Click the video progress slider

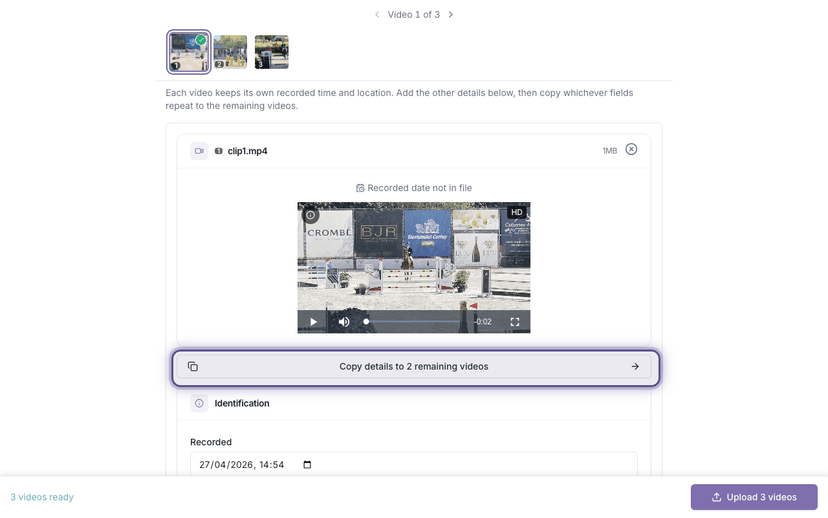[413, 322]
